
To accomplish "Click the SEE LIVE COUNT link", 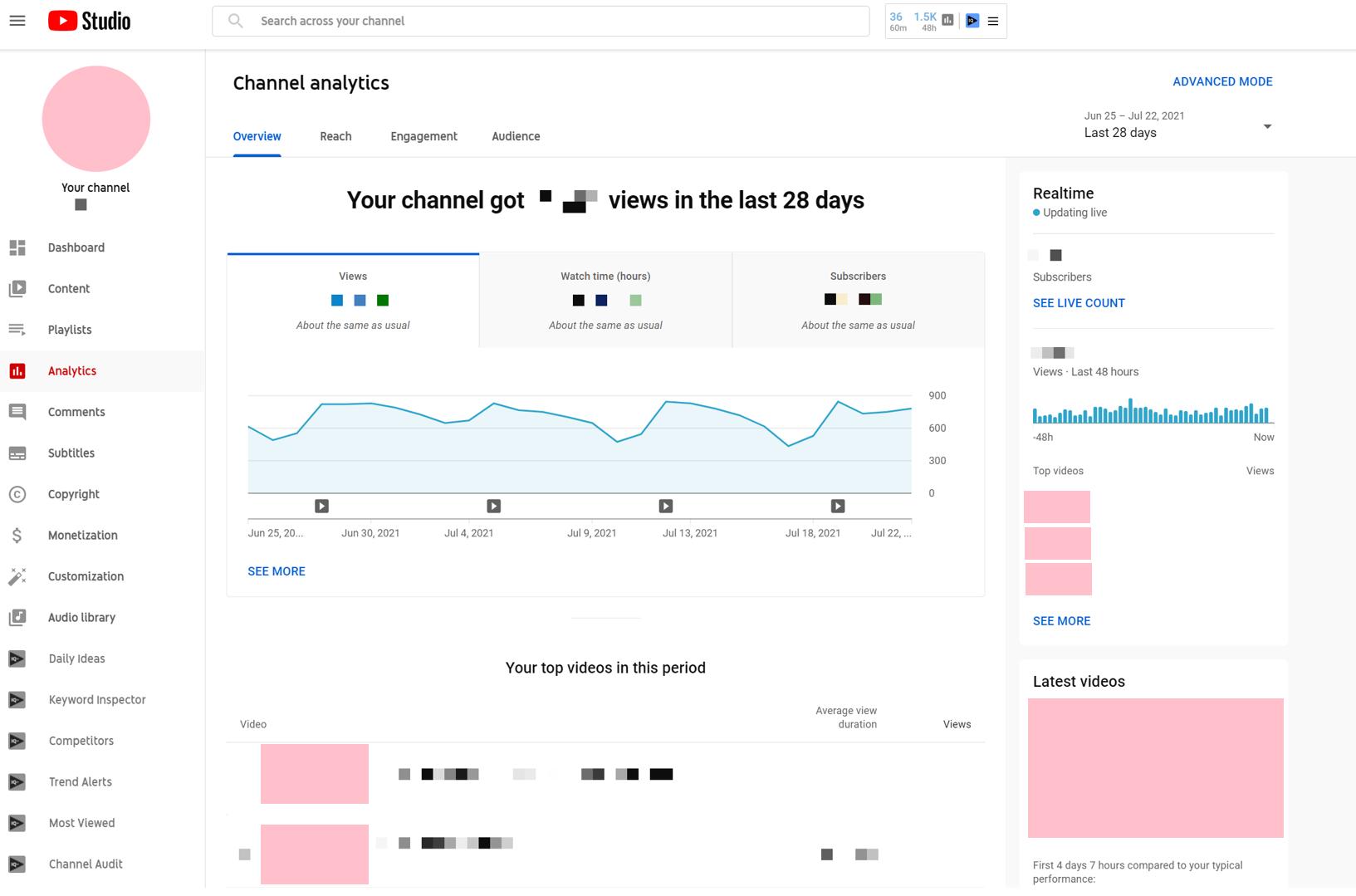I will 1079,302.
